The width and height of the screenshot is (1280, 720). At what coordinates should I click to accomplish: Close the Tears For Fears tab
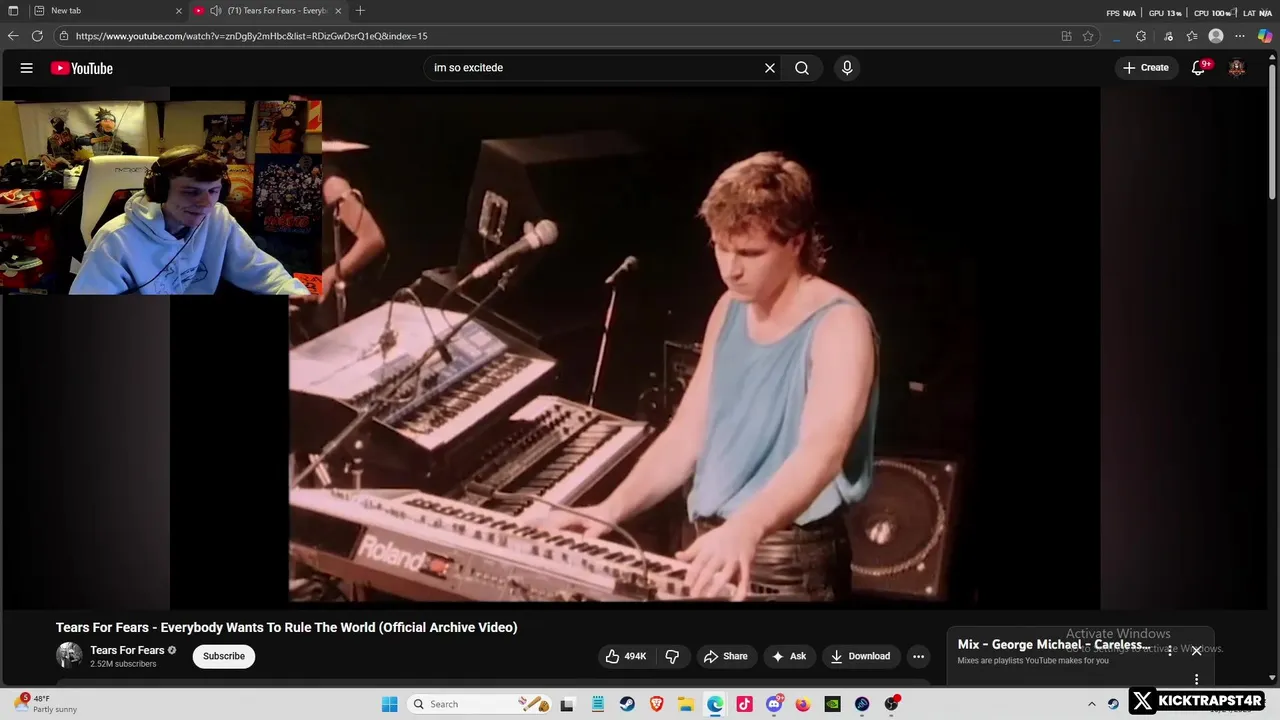pos(338,11)
